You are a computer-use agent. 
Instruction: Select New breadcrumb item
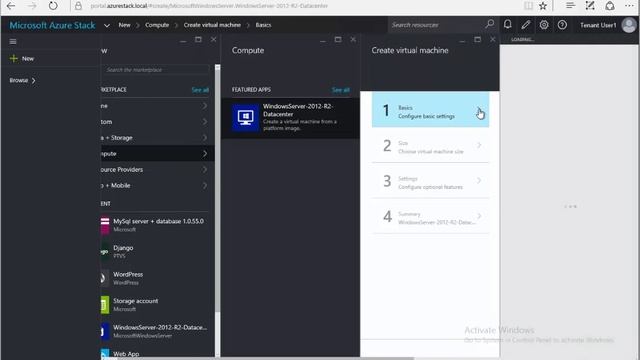(x=124, y=25)
